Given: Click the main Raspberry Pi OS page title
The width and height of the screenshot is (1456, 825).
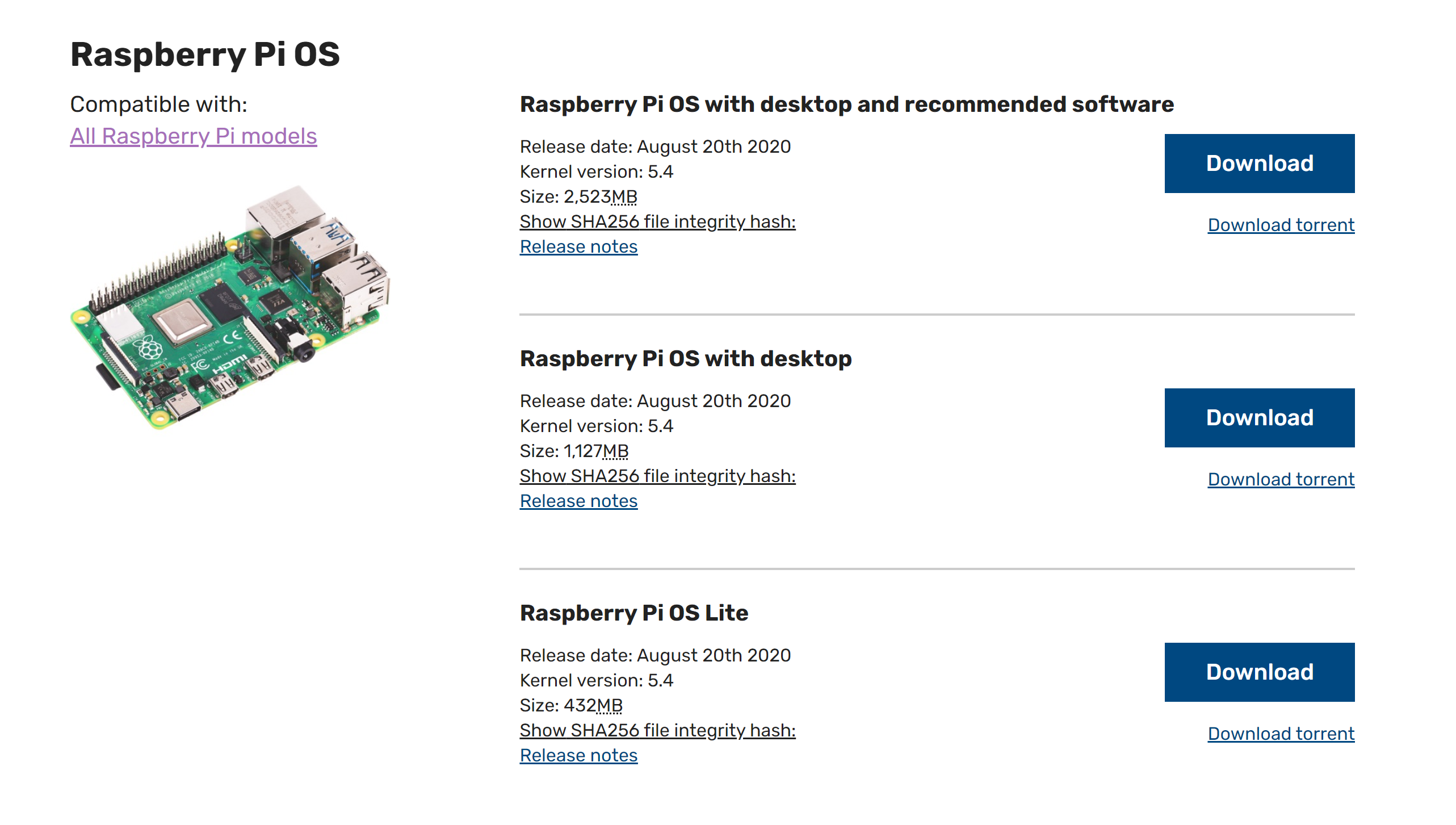Looking at the screenshot, I should pos(205,55).
